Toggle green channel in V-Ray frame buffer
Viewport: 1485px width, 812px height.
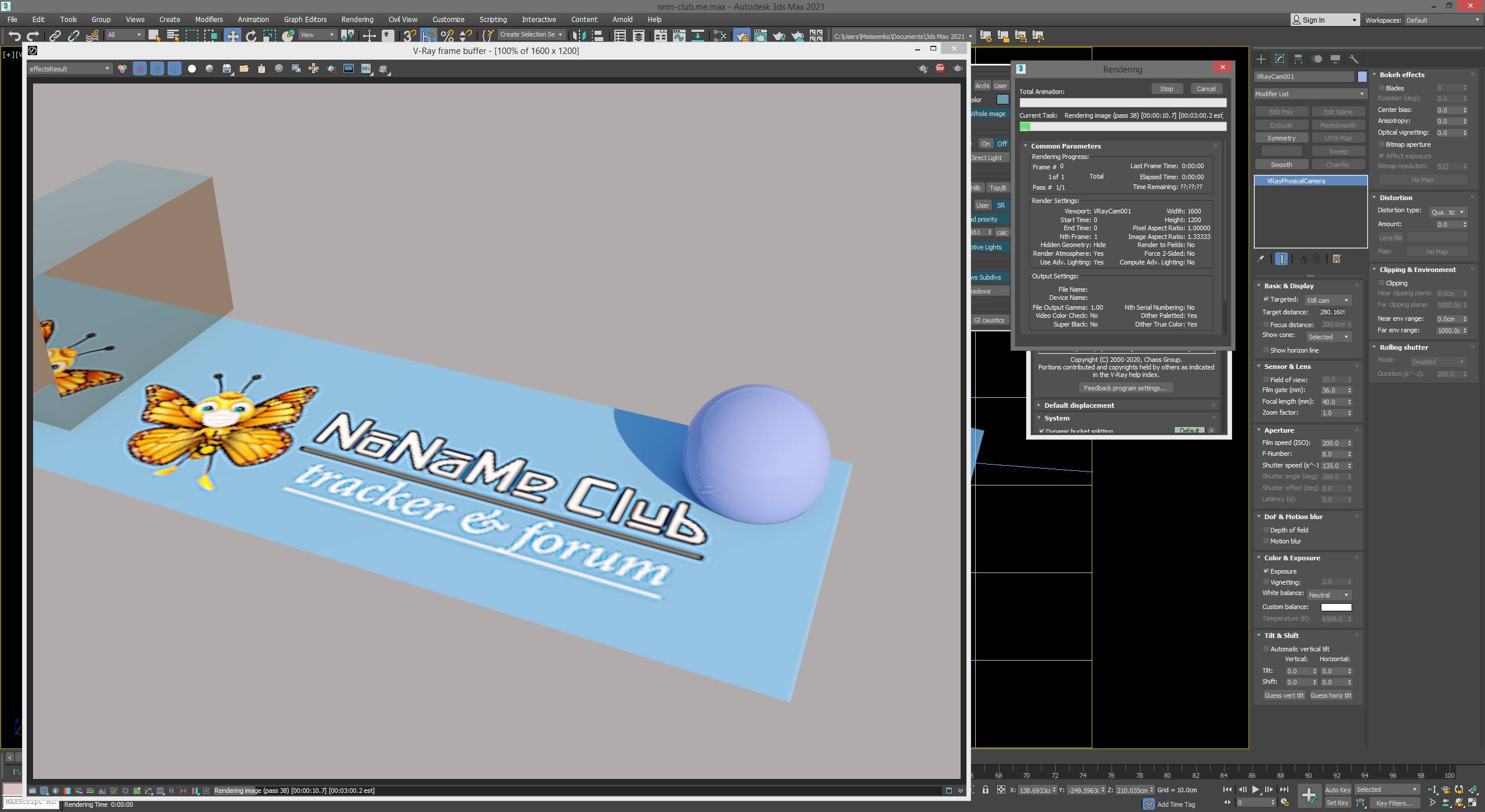tap(157, 68)
